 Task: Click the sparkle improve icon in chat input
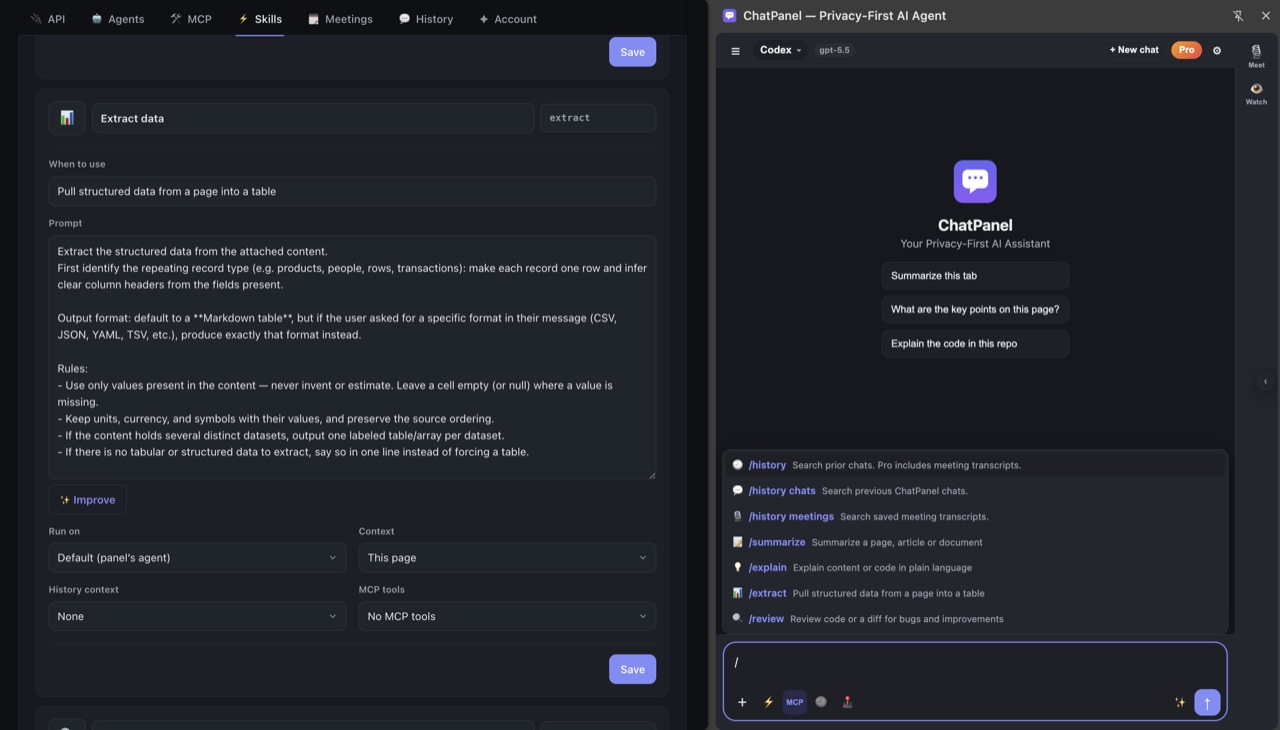[x=1180, y=702]
